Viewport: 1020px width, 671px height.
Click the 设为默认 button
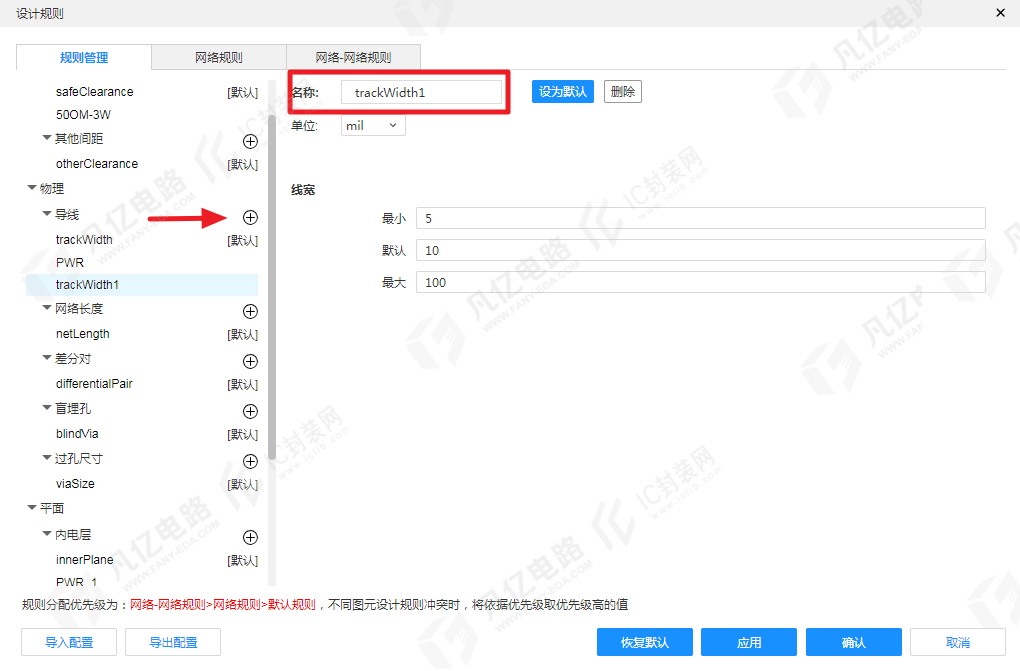tap(563, 92)
